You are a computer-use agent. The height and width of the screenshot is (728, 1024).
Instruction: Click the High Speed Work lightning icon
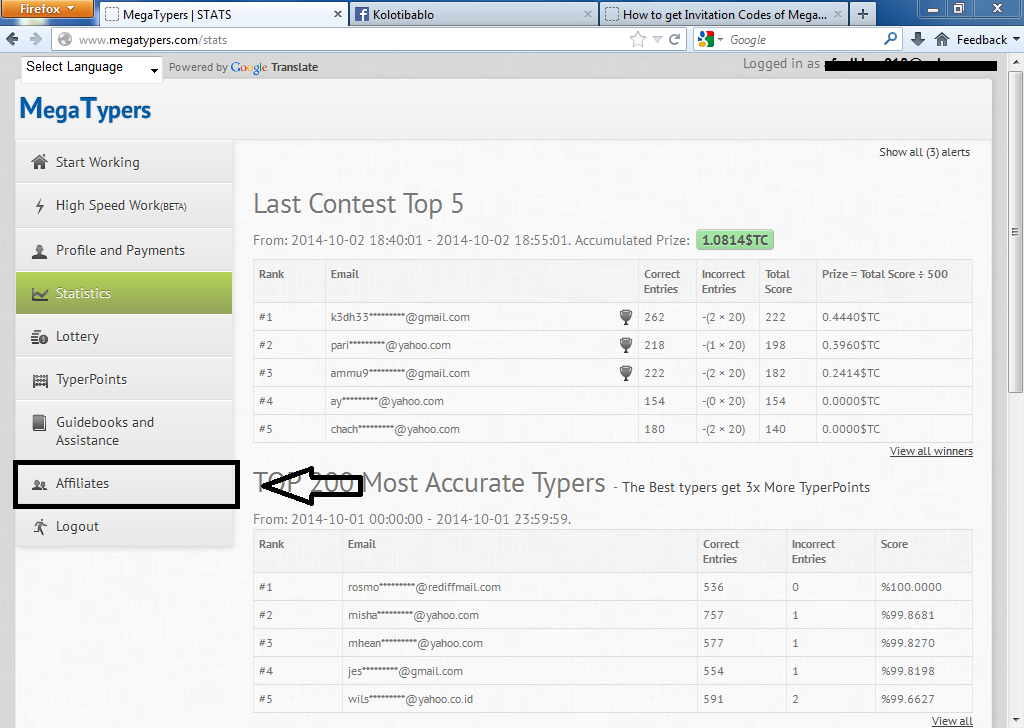(x=39, y=206)
